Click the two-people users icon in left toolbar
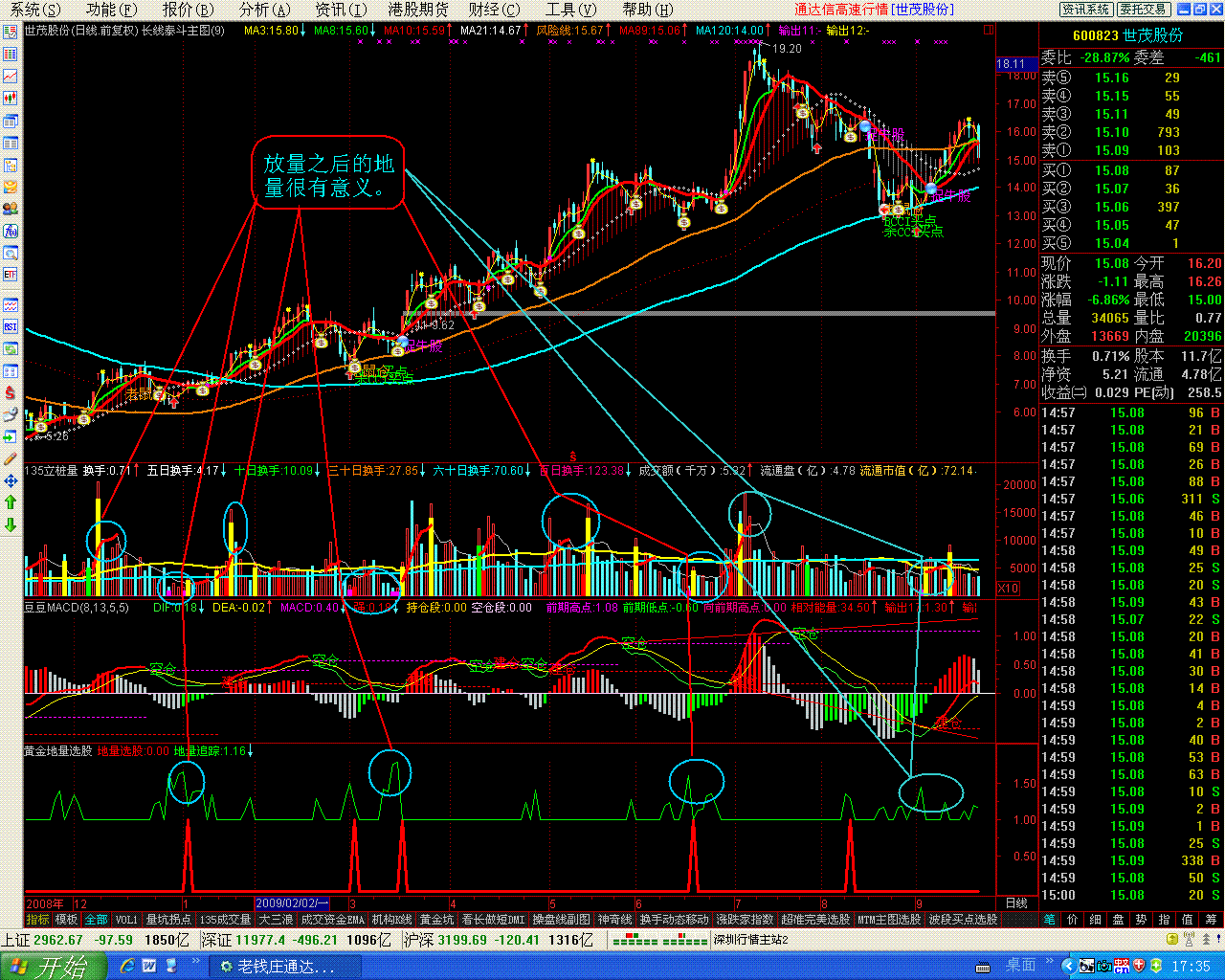Viewport: 1225px width, 980px height. click(11, 209)
